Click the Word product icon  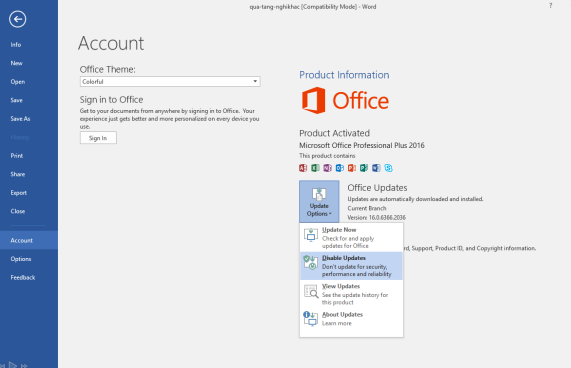(x=376, y=168)
